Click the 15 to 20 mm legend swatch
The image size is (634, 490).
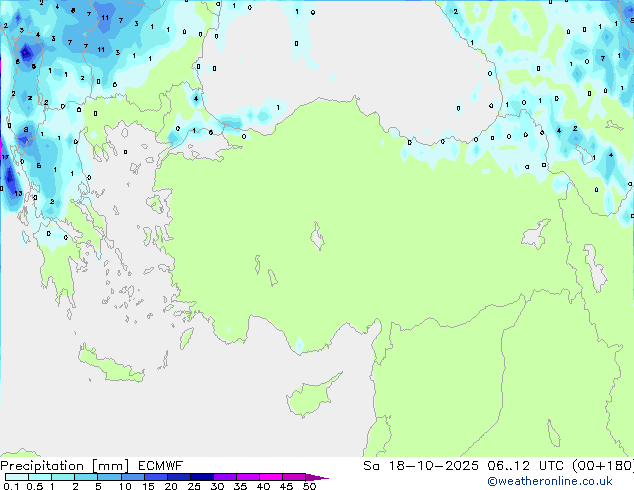coord(155,477)
